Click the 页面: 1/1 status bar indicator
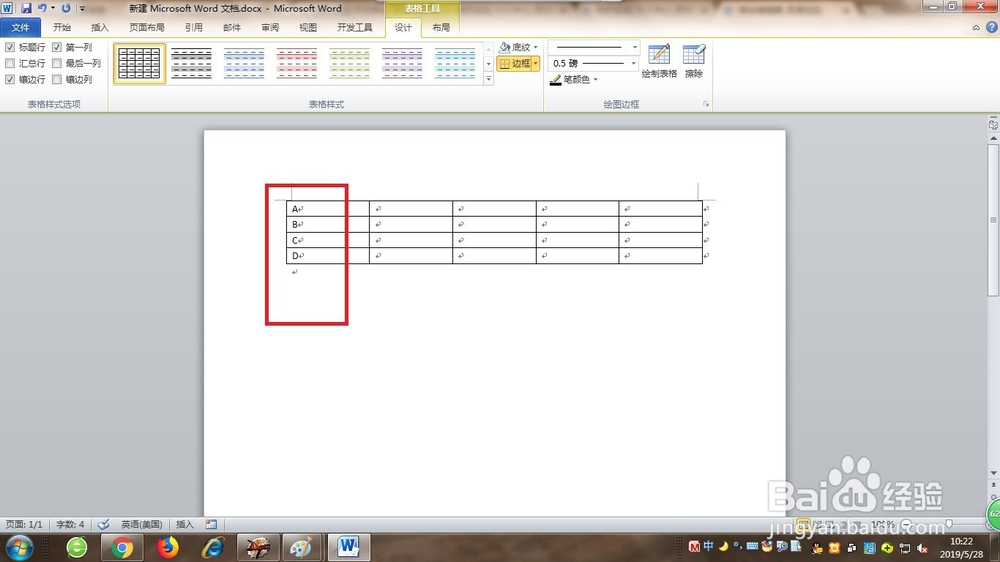Screen dimensions: 1000x562 (24, 524)
